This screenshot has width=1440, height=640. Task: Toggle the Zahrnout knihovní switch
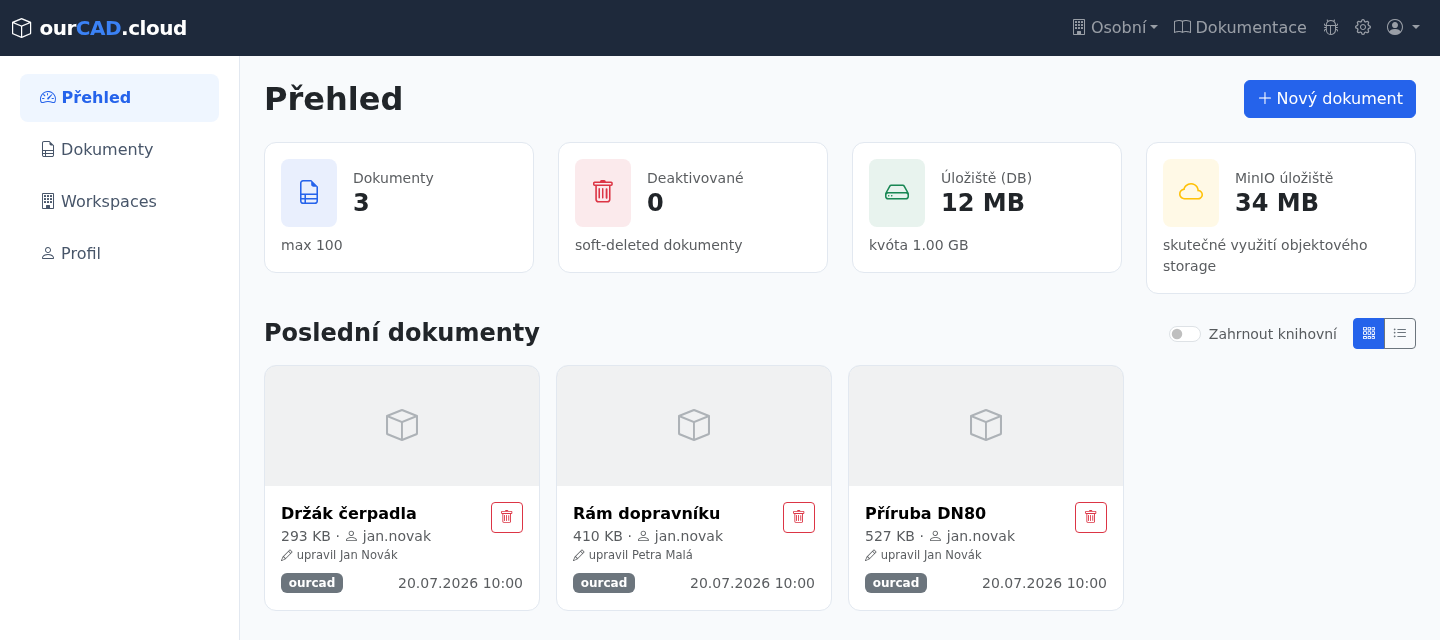pyautogui.click(x=1185, y=334)
